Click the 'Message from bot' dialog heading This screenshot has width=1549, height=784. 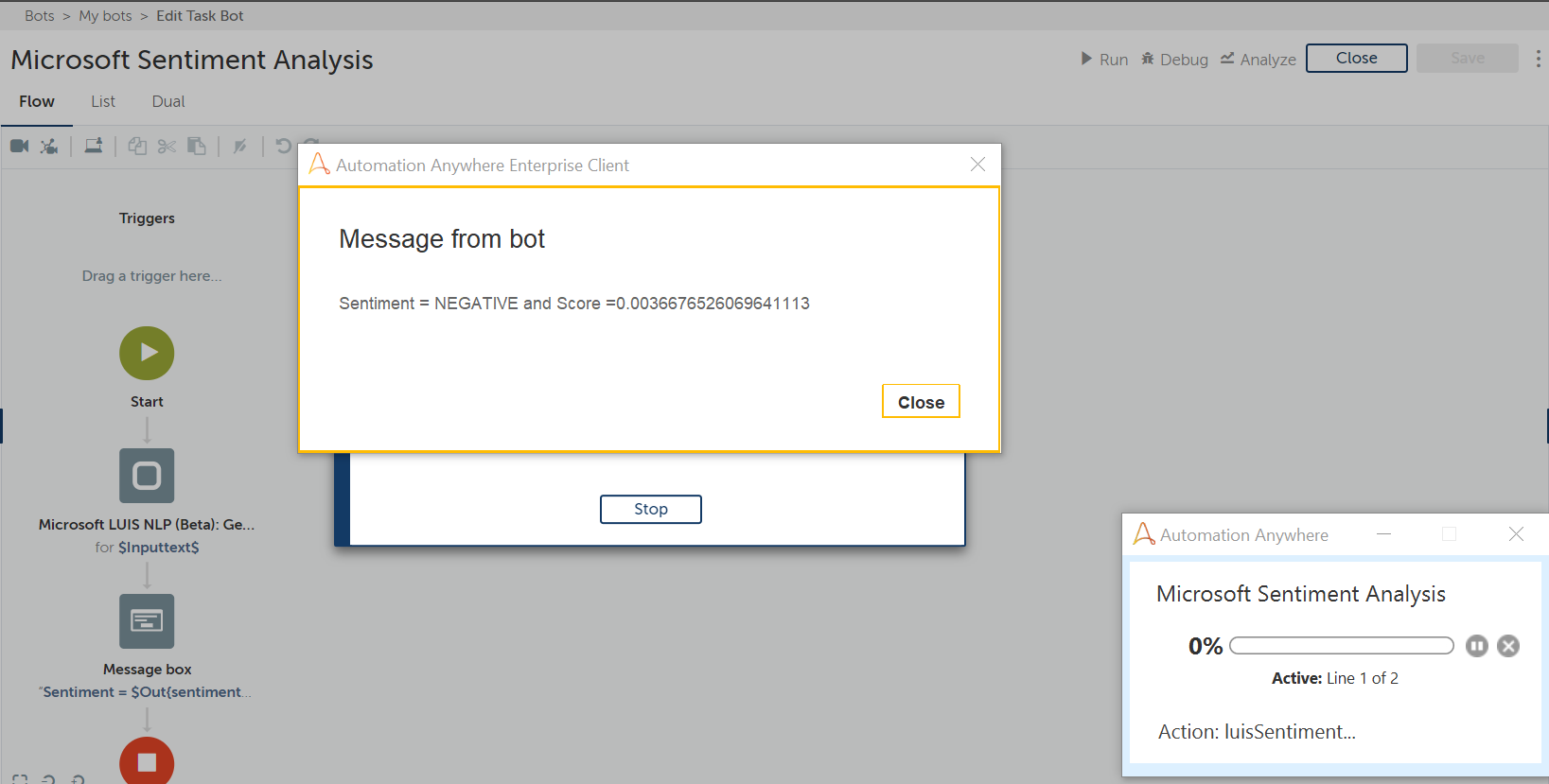coord(442,239)
